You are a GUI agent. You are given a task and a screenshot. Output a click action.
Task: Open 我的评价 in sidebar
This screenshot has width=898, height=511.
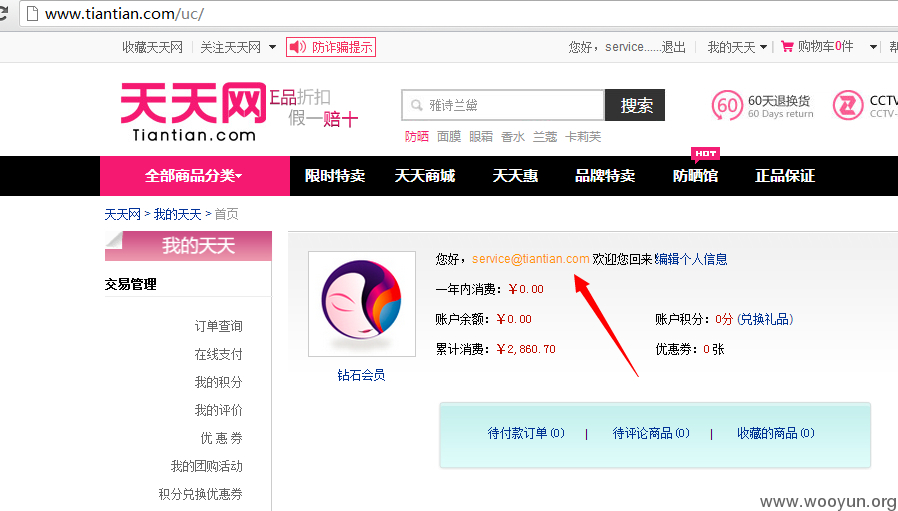pos(219,410)
